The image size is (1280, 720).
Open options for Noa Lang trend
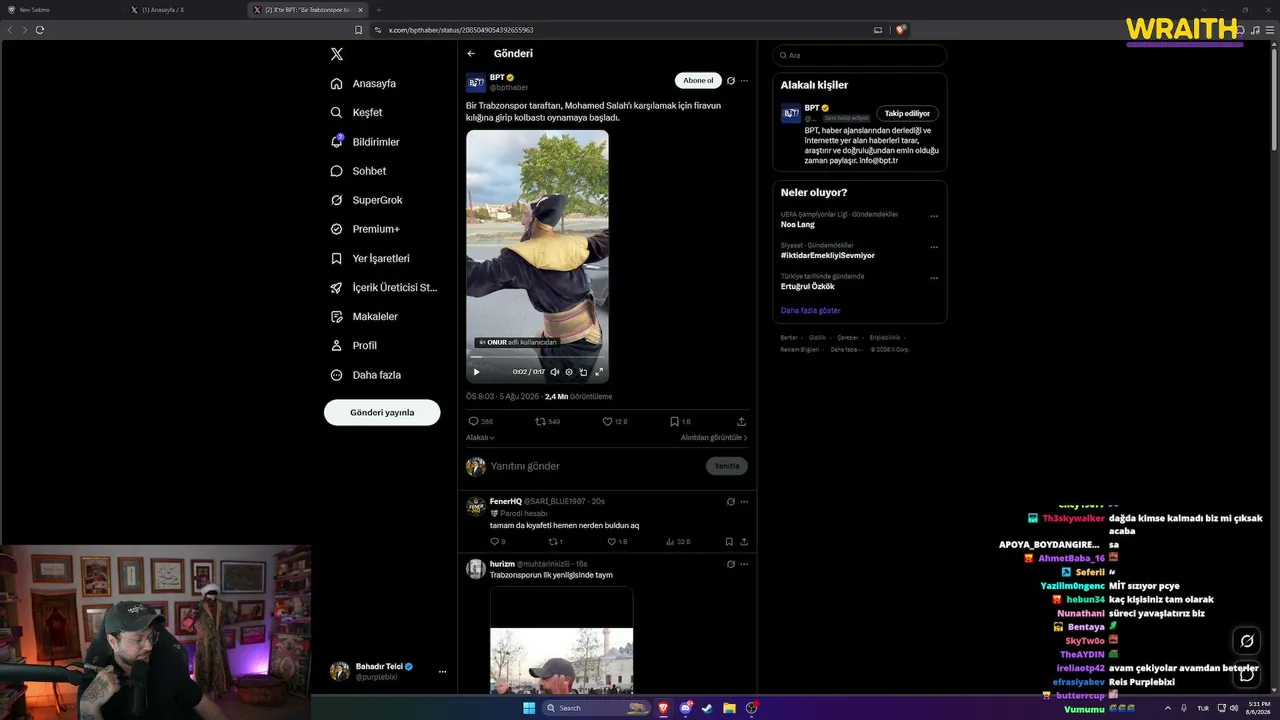coord(934,216)
